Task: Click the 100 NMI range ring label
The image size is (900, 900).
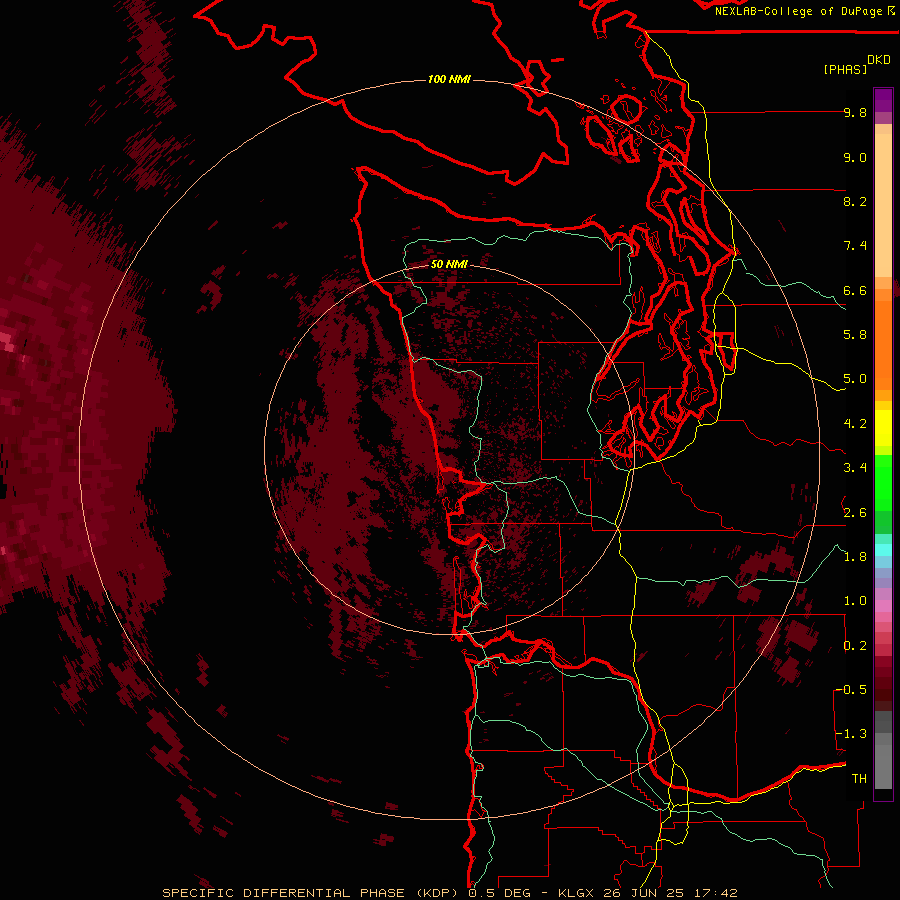Action: click(x=449, y=79)
